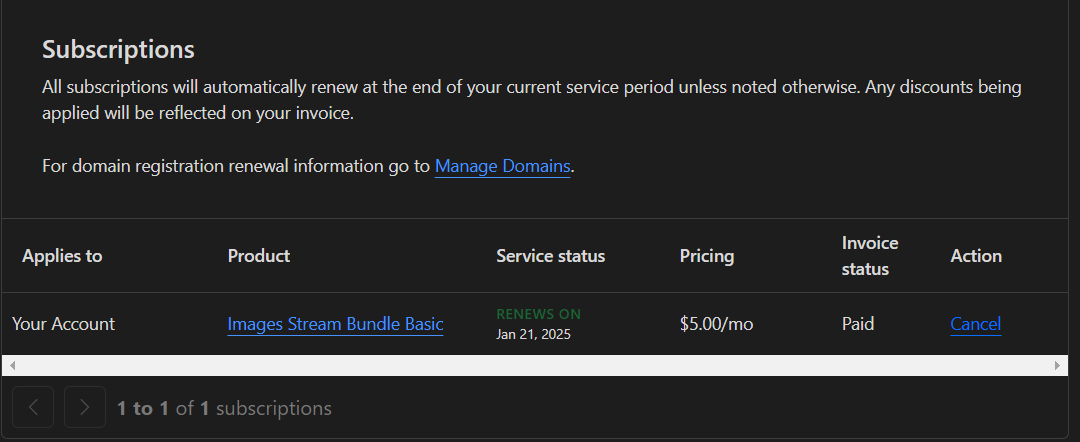Image resolution: width=1080 pixels, height=442 pixels.
Task: Go to next subscriptions page
Action: [85, 407]
